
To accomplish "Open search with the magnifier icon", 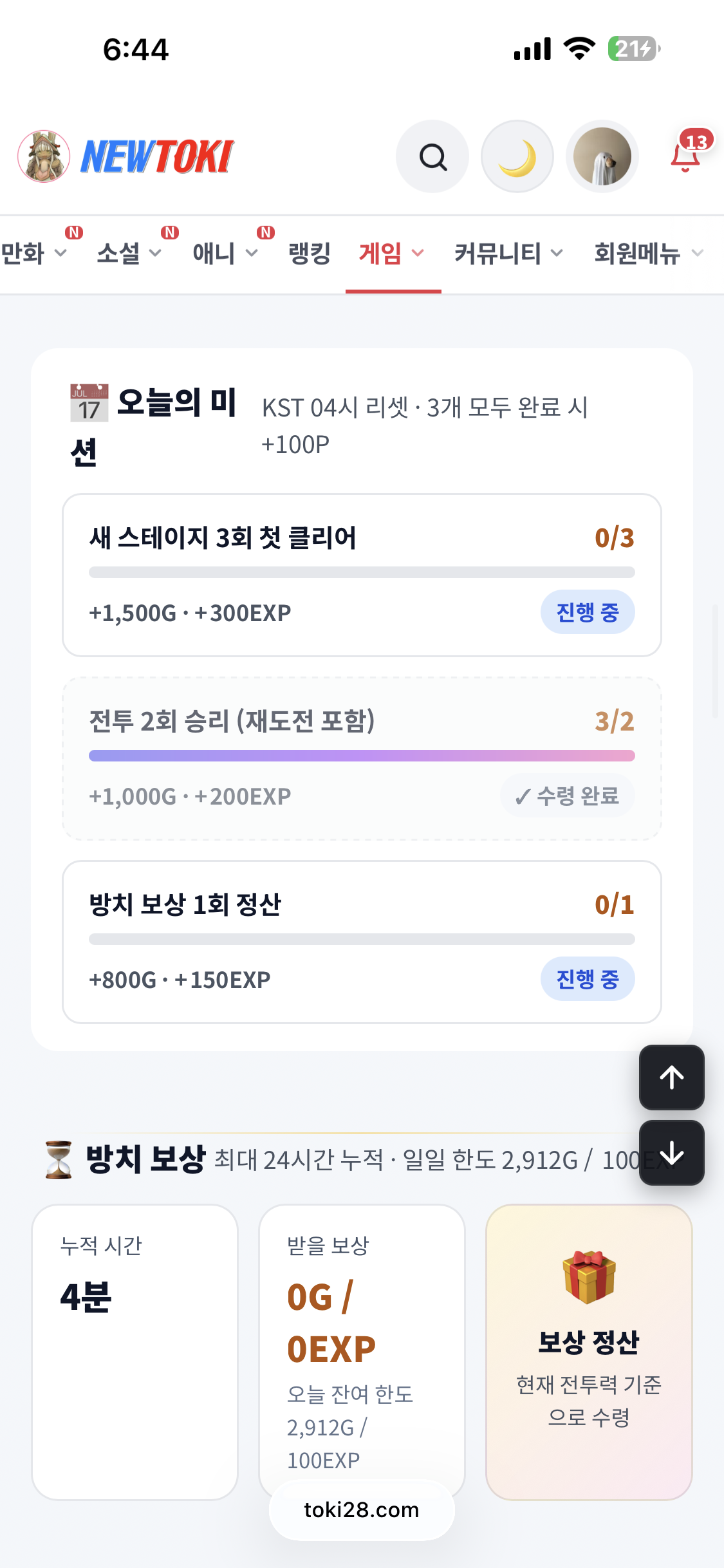I will click(432, 156).
